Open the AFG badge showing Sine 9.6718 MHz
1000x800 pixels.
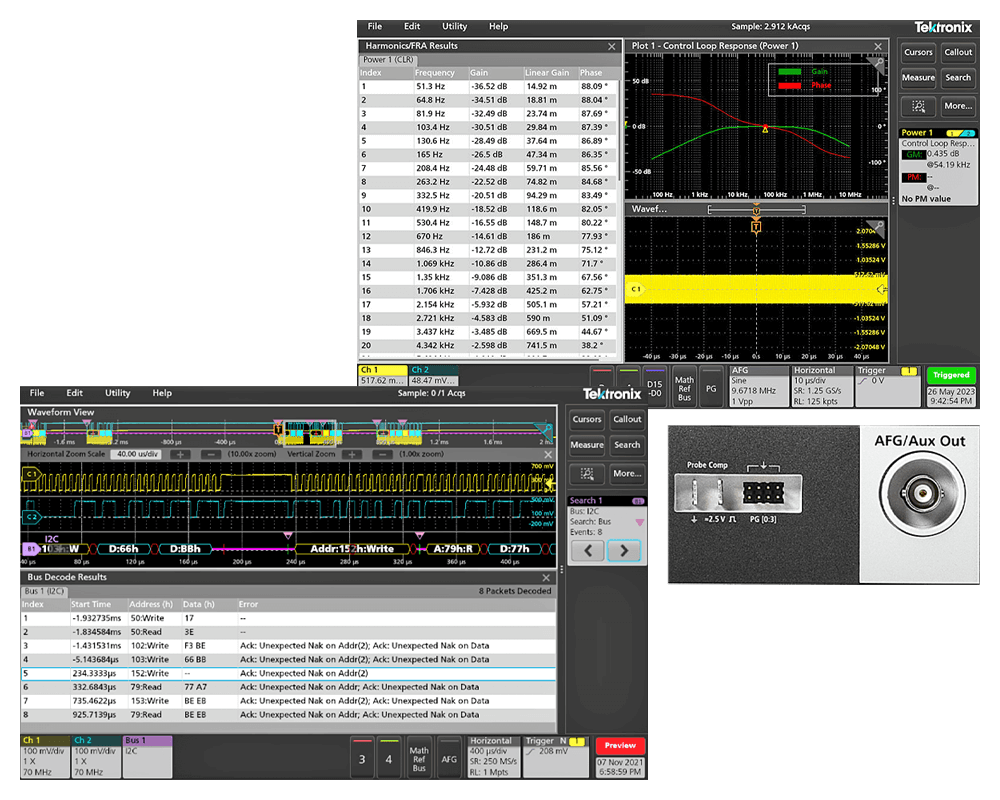click(x=760, y=386)
